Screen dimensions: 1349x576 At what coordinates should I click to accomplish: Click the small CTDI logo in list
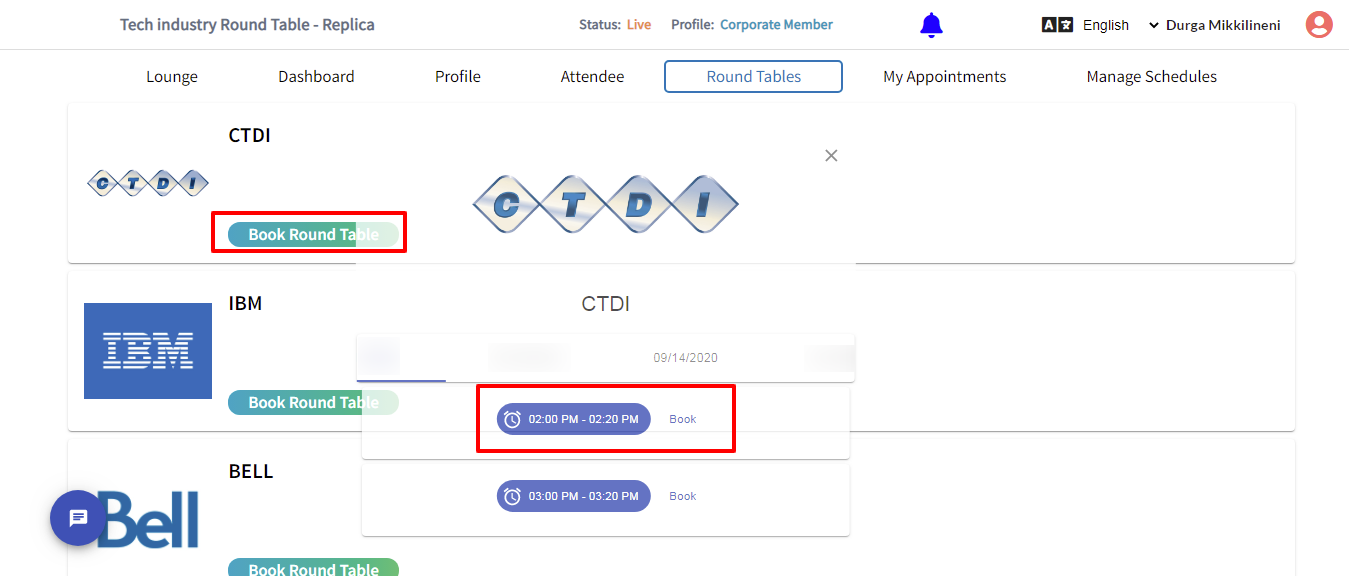point(148,183)
